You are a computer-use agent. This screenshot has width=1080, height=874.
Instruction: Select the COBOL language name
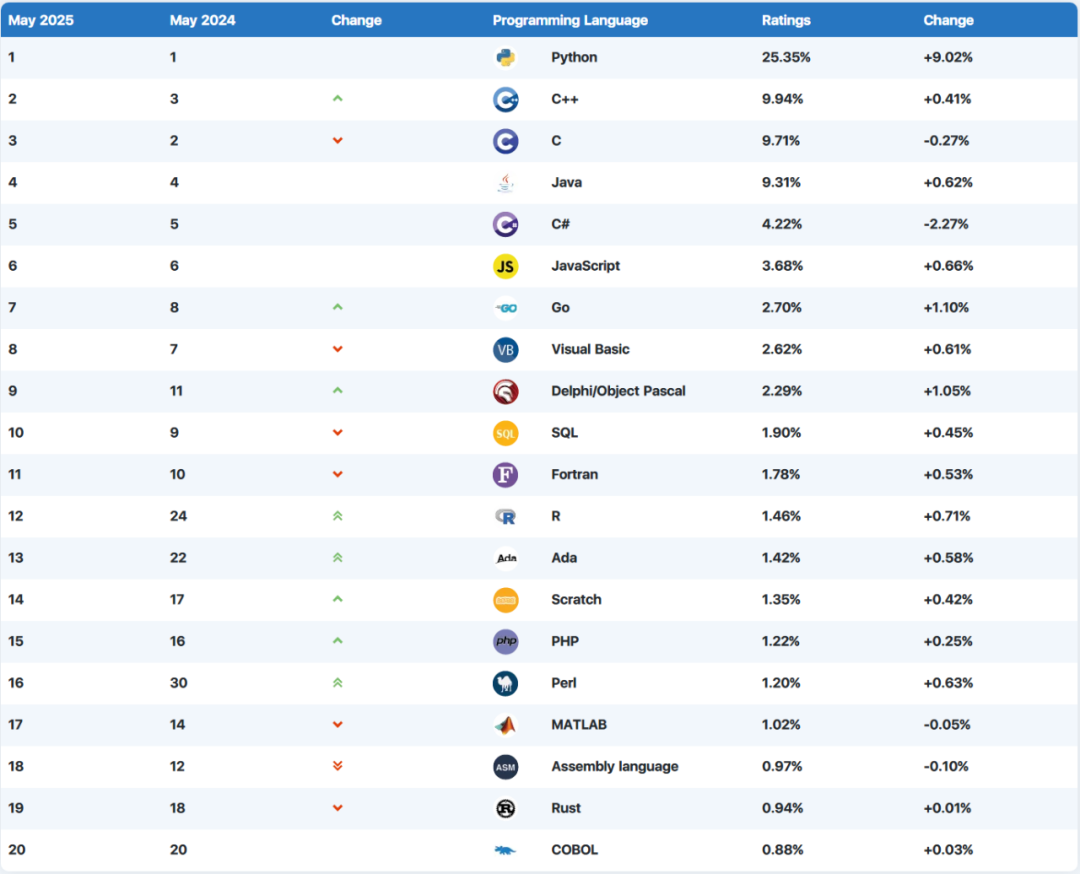pyautogui.click(x=574, y=850)
